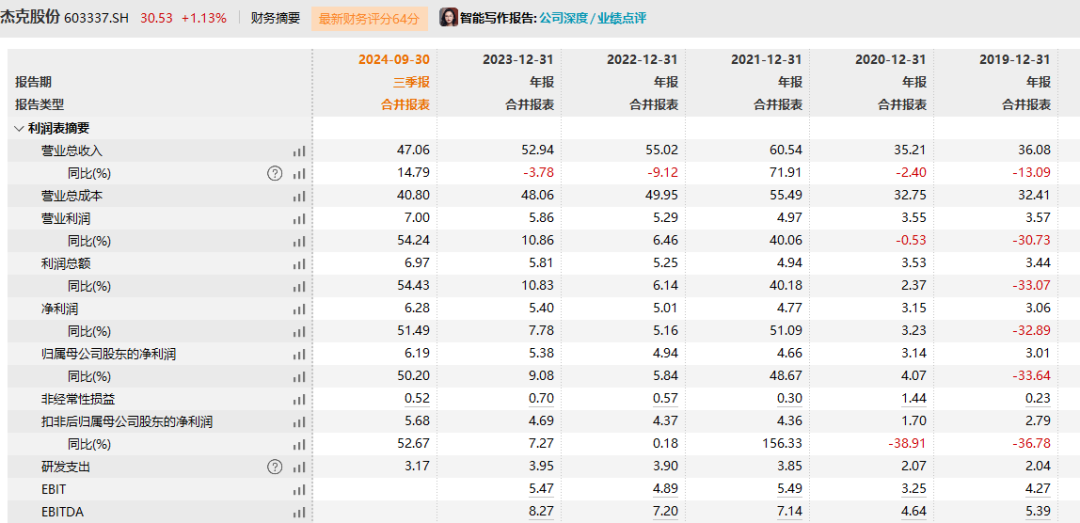1080x523 pixels.
Task: Click 扣非后归属母公司股东的净利润 row label
Action: 127,422
